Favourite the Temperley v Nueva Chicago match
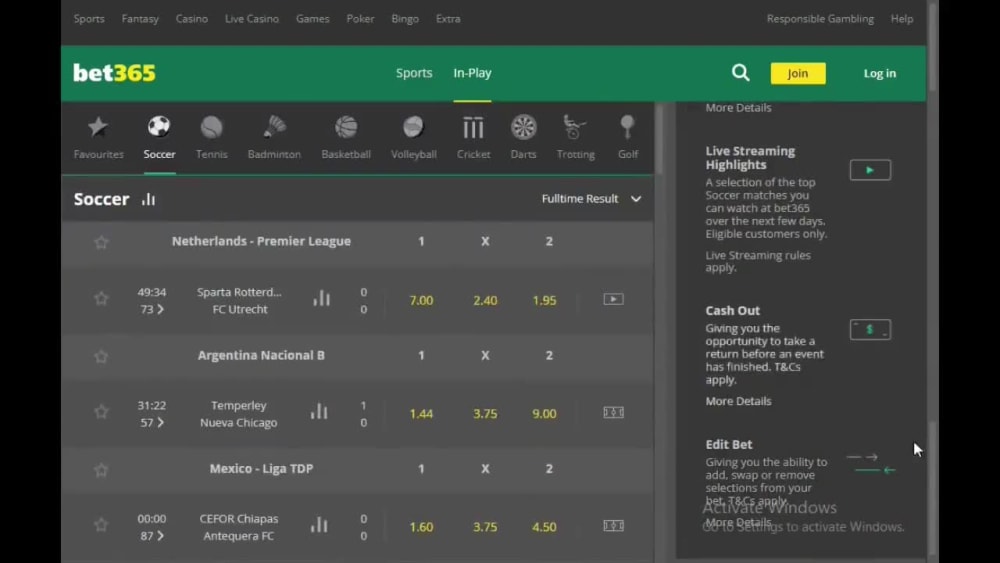The image size is (1000, 563). click(x=101, y=412)
